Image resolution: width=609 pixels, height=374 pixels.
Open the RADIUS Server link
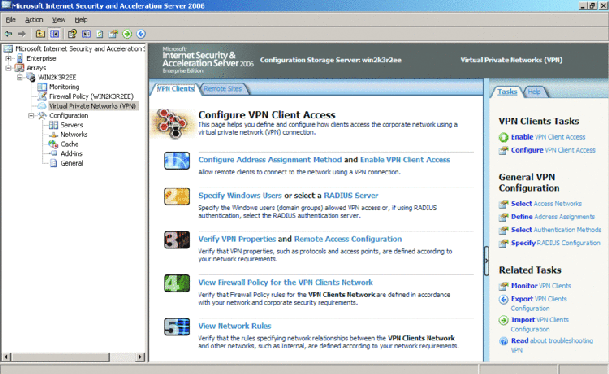(x=351, y=195)
